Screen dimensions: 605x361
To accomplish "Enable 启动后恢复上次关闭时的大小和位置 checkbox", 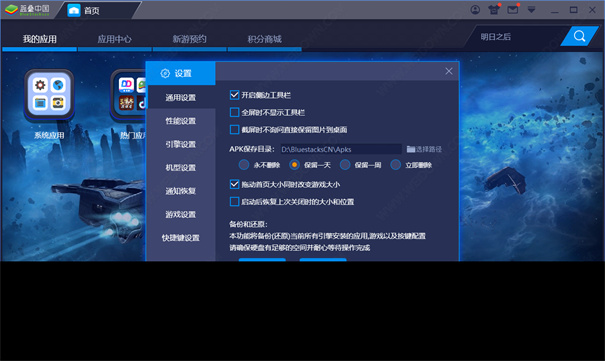I will tap(234, 202).
